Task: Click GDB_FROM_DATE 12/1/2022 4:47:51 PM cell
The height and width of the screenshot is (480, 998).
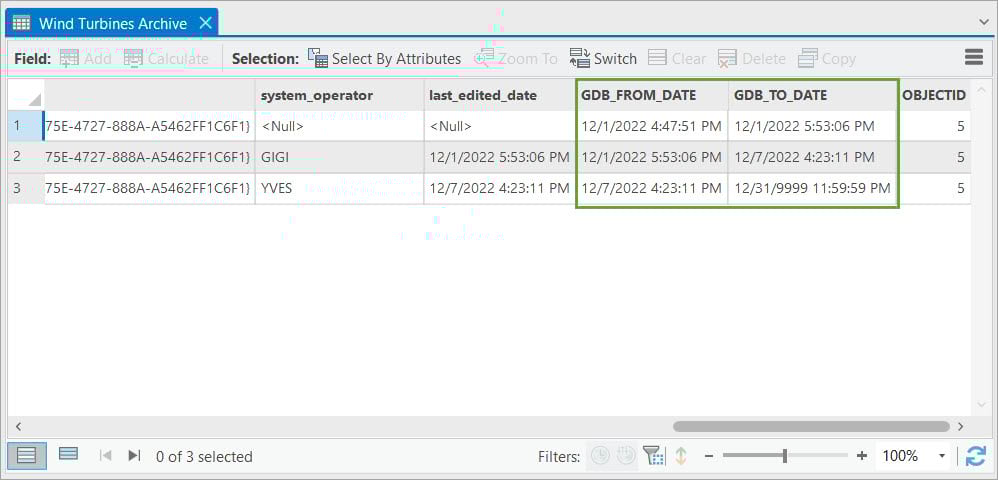Action: [652, 126]
